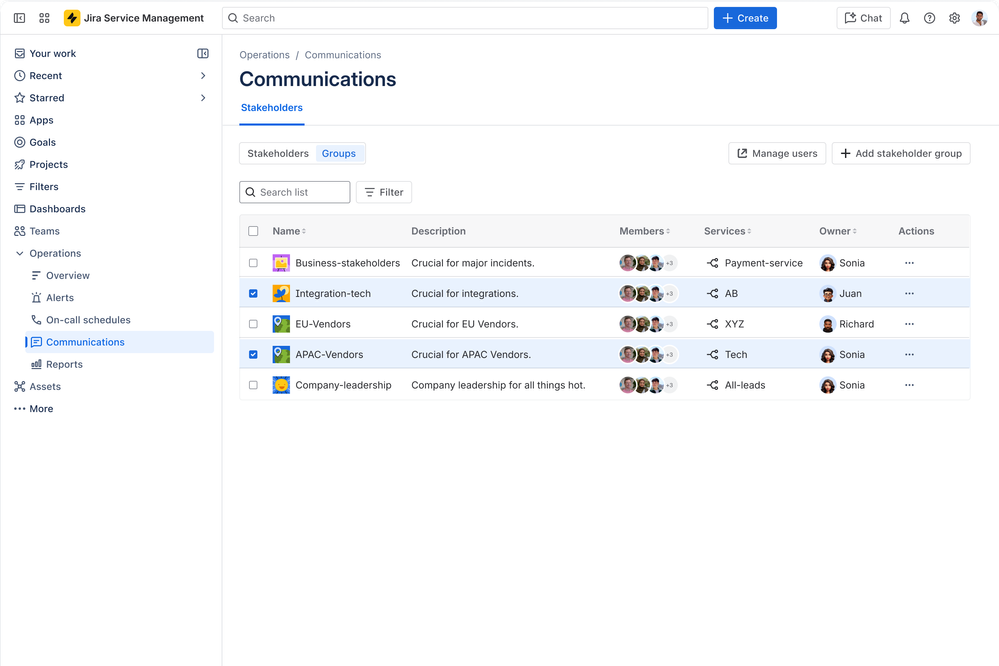Click the Add stakeholder group button
This screenshot has height=666, width=999.
[x=900, y=154]
